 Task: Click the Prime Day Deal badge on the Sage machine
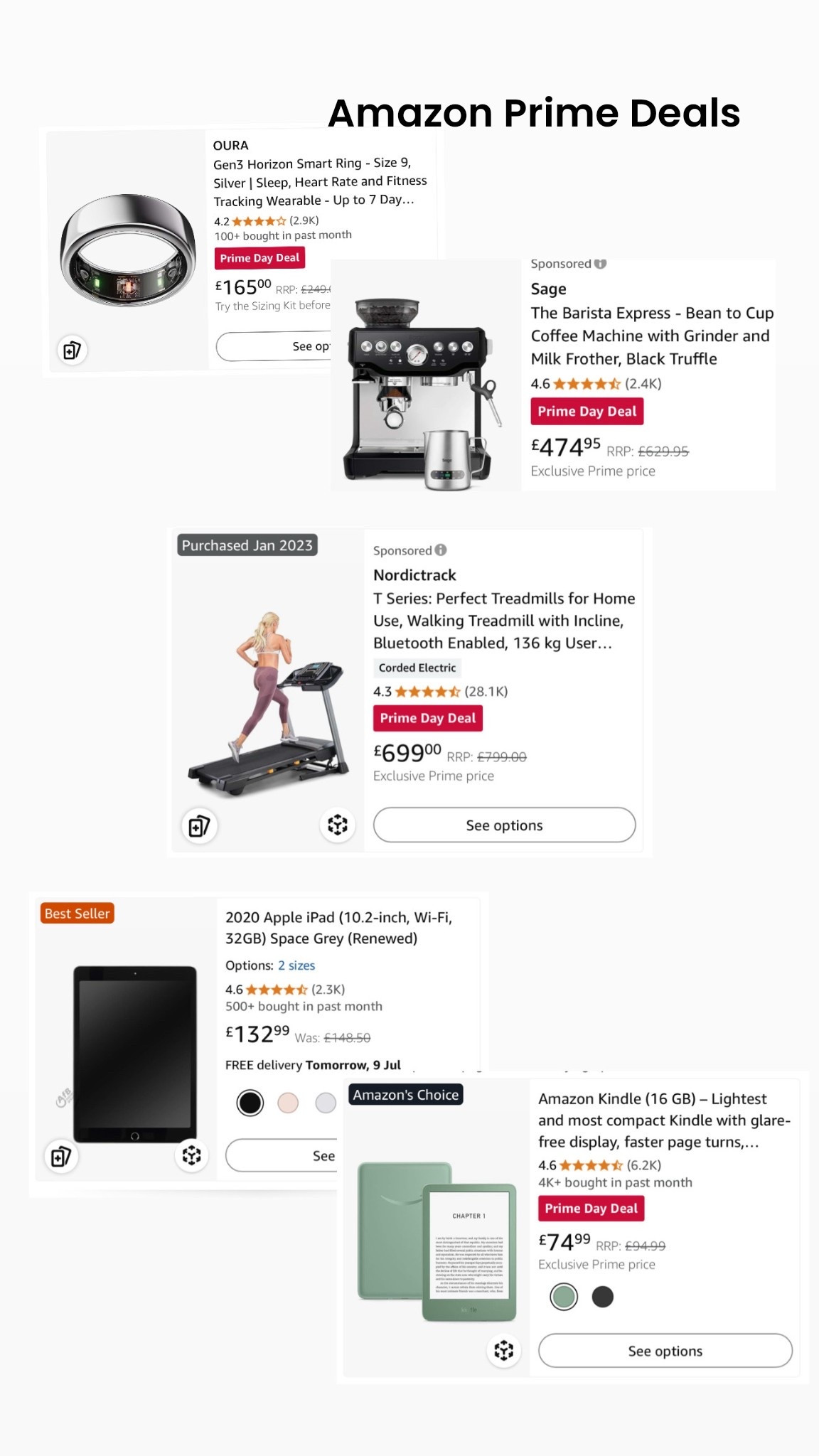point(587,411)
